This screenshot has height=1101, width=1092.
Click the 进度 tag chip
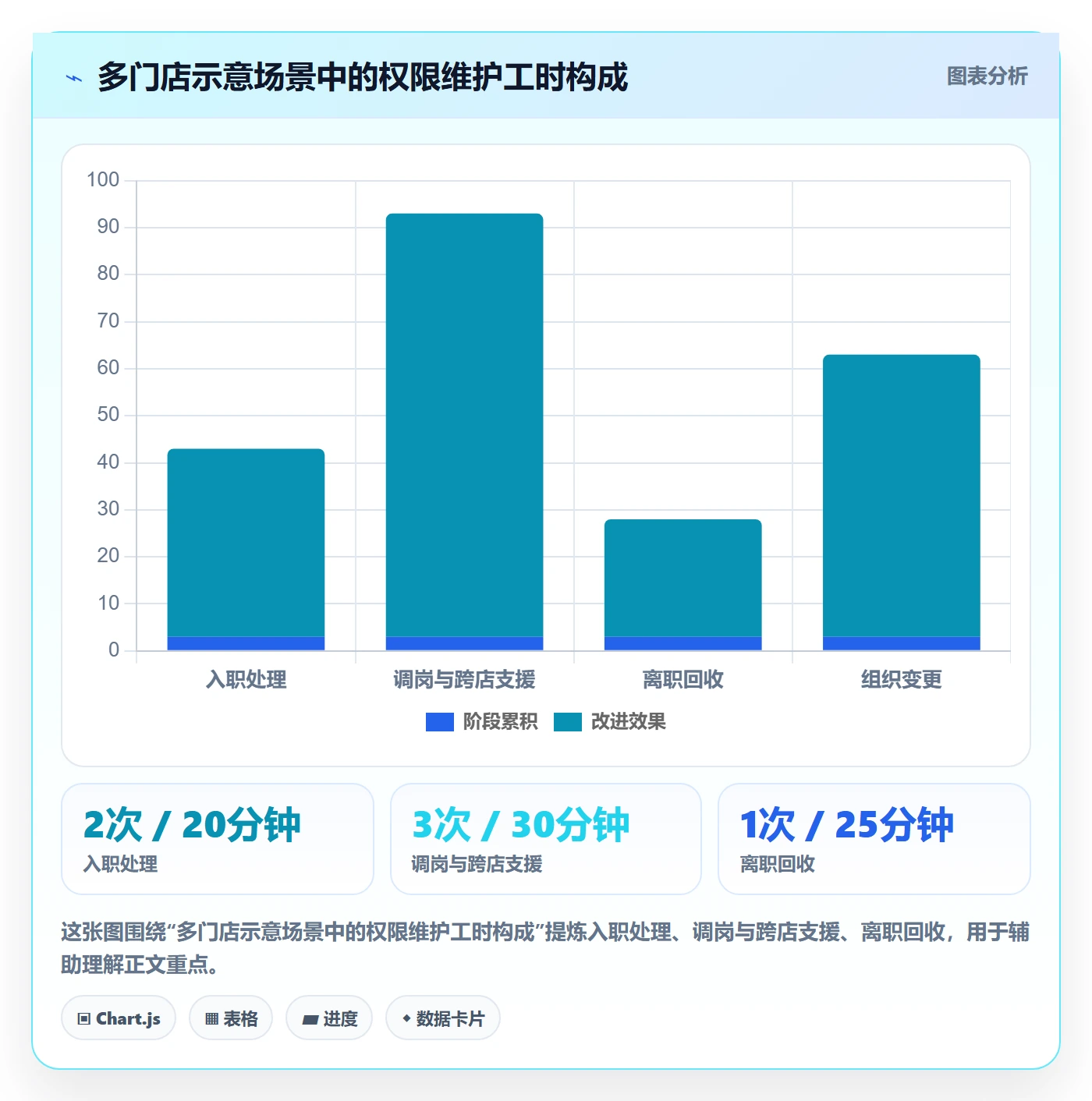[x=329, y=1018]
